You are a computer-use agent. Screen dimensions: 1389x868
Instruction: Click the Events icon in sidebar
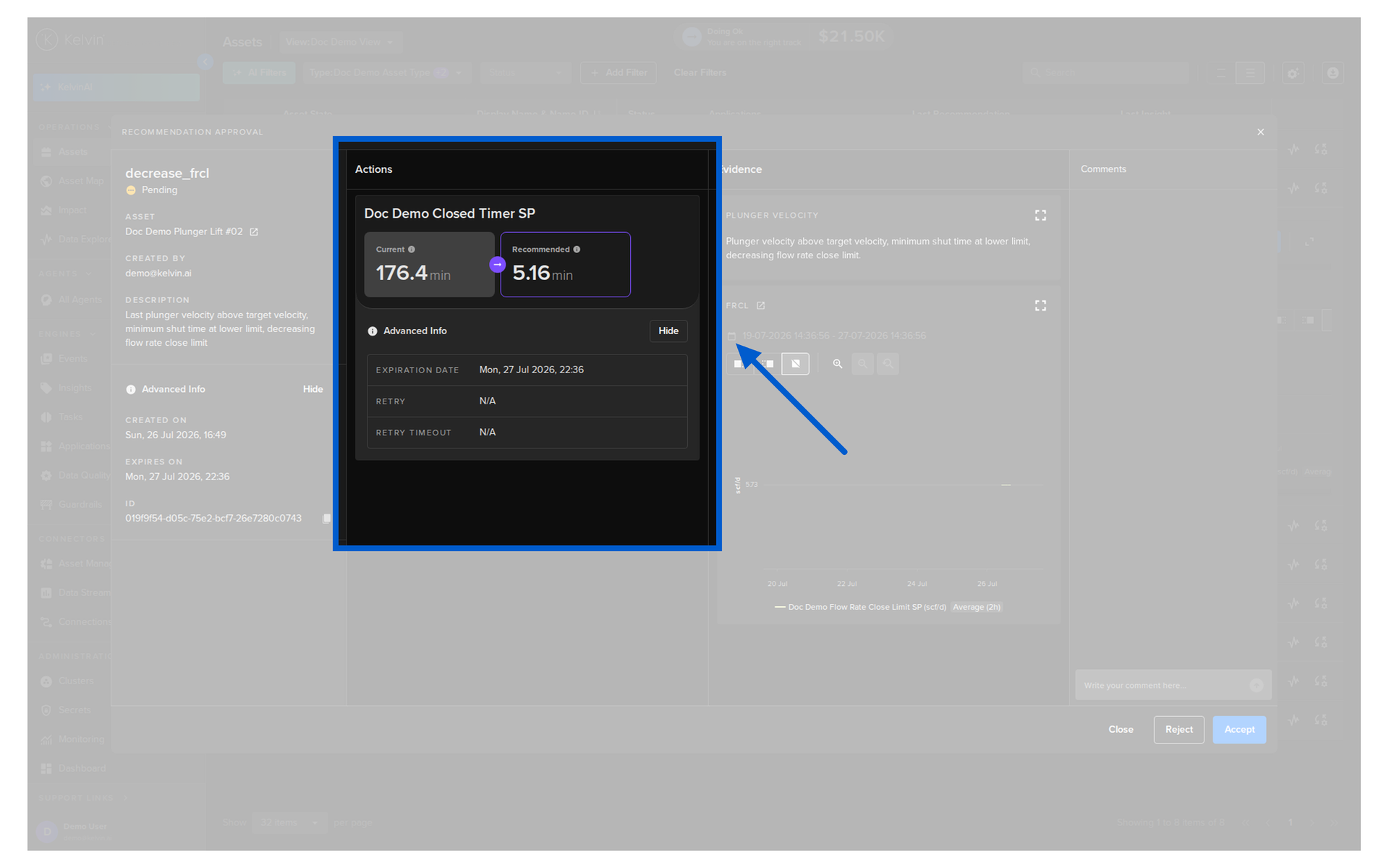pos(46,359)
